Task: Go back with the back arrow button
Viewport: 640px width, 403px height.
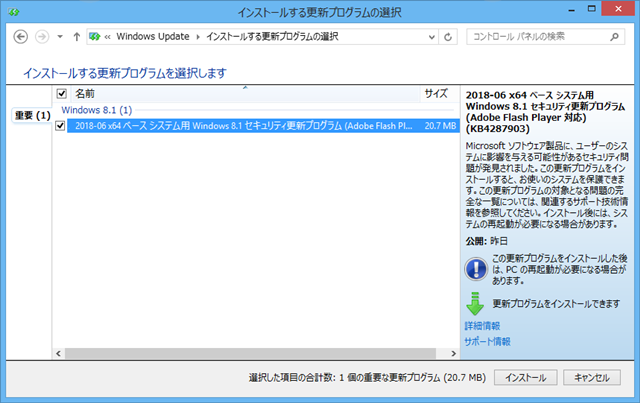Action: click(21, 37)
